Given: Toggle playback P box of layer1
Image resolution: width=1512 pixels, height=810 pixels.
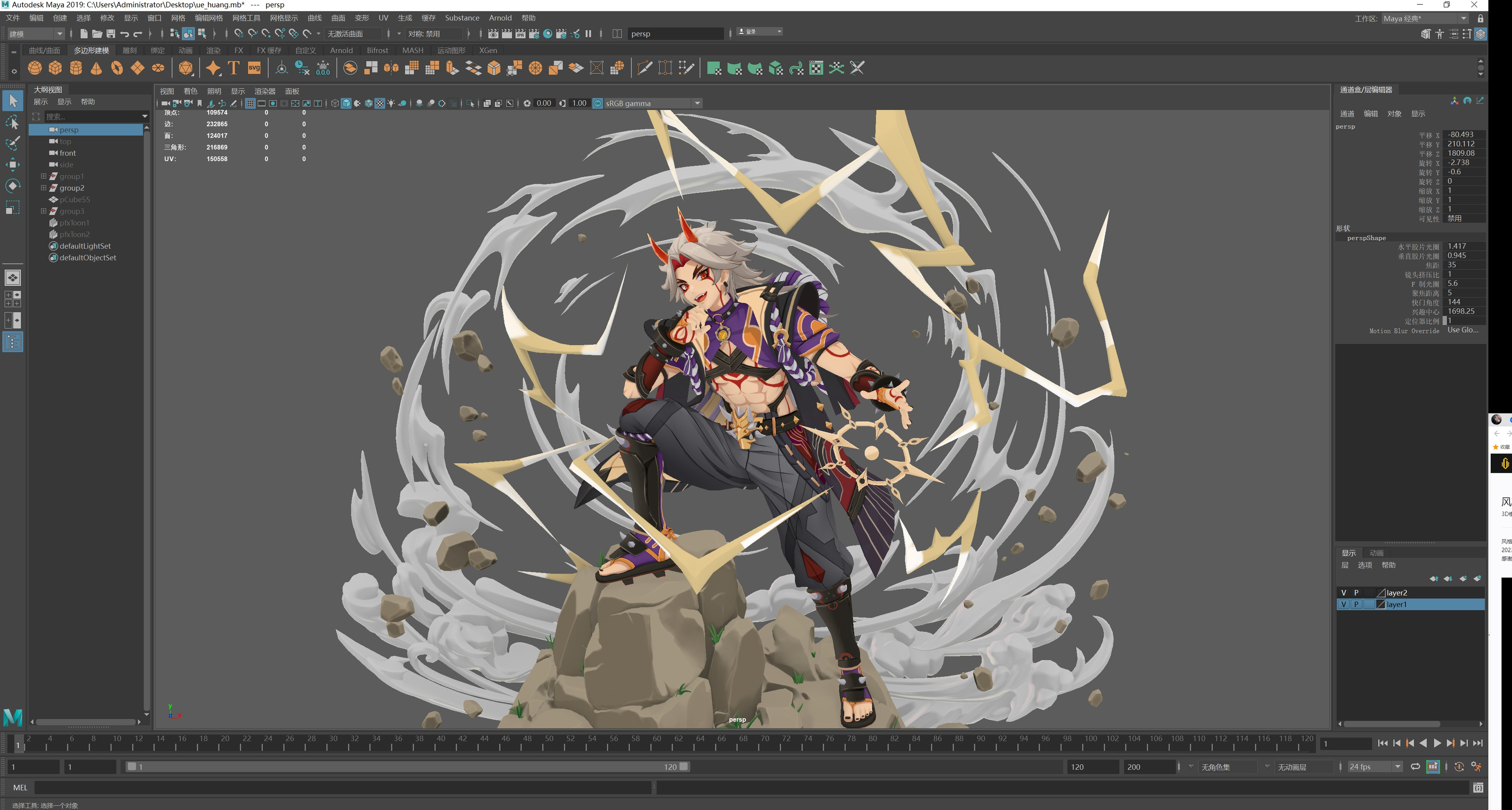Looking at the screenshot, I should click(1356, 605).
